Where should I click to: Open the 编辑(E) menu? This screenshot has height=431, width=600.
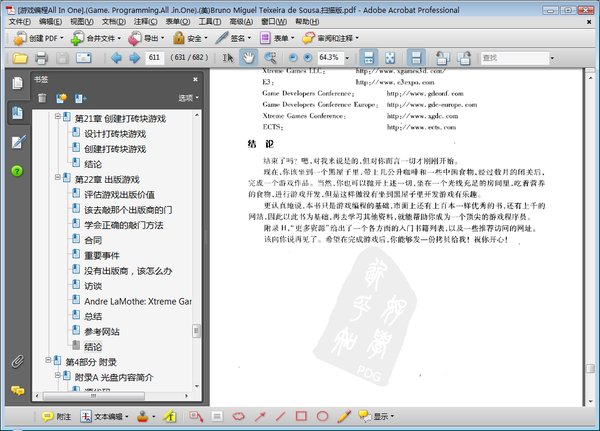(51, 21)
